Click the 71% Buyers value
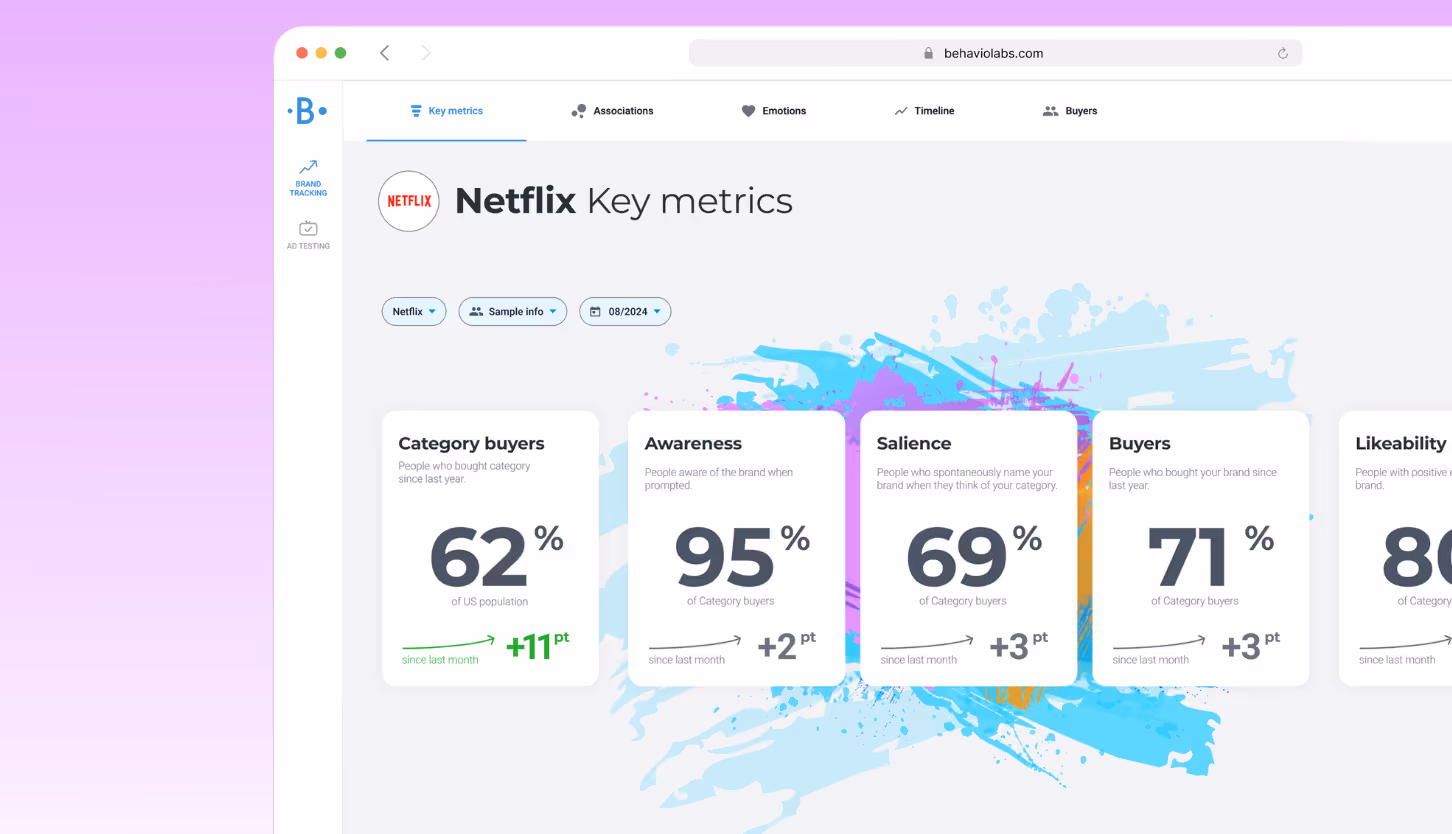The width and height of the screenshot is (1452, 834). pos(1210,557)
